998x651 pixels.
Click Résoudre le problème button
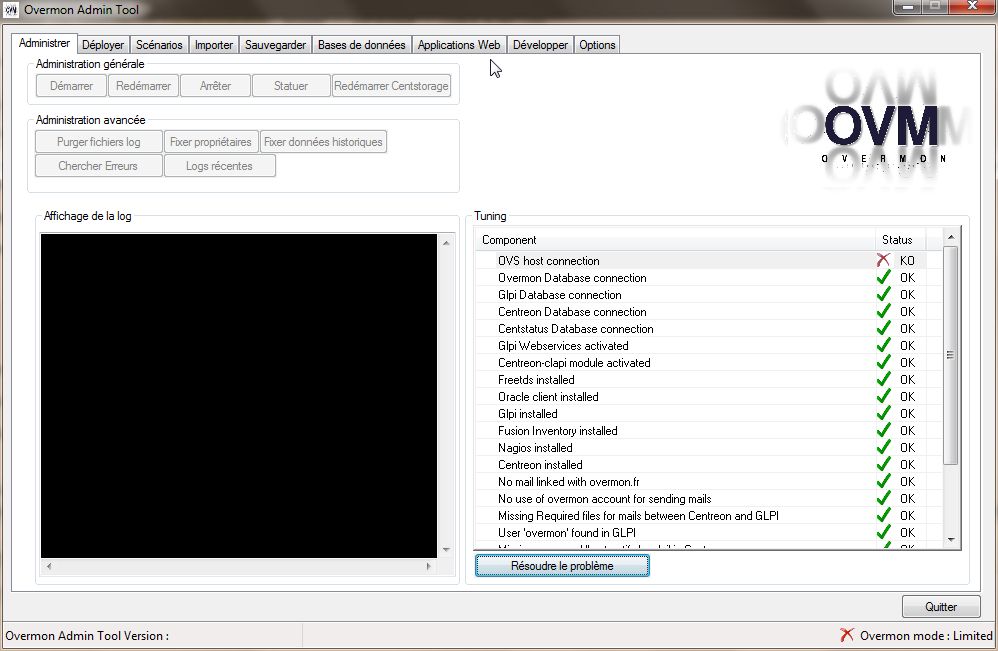(562, 566)
